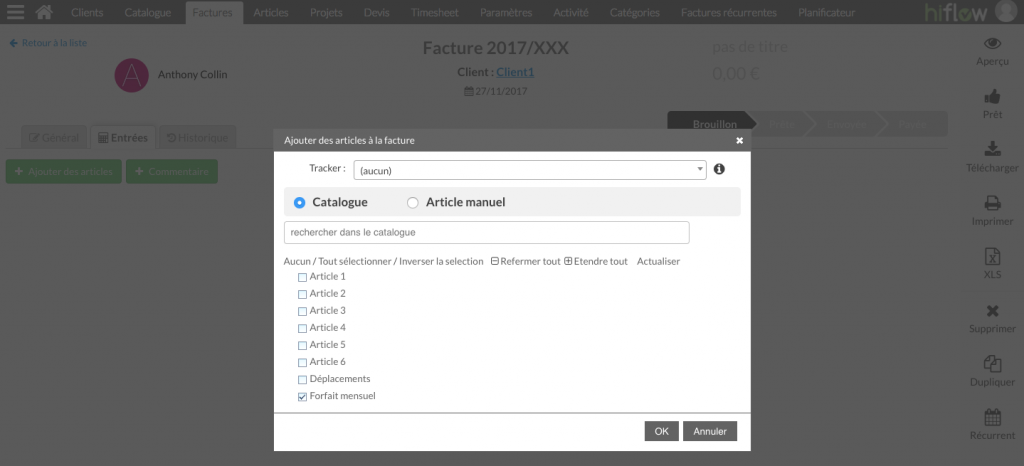This screenshot has width=1024, height=466.
Task: Check the Article 3 checkbox
Action: tap(302, 311)
